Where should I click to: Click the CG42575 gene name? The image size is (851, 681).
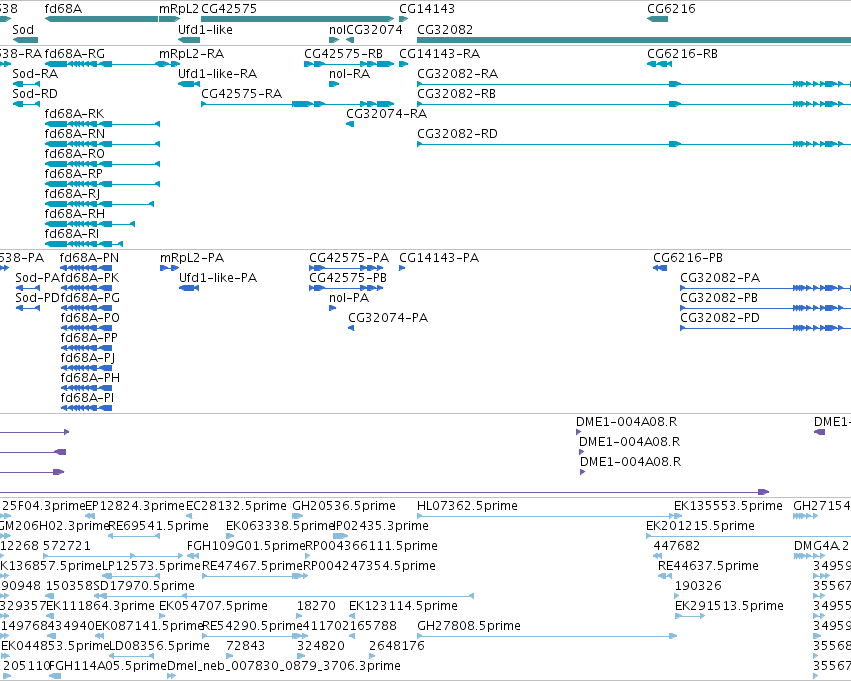(229, 9)
